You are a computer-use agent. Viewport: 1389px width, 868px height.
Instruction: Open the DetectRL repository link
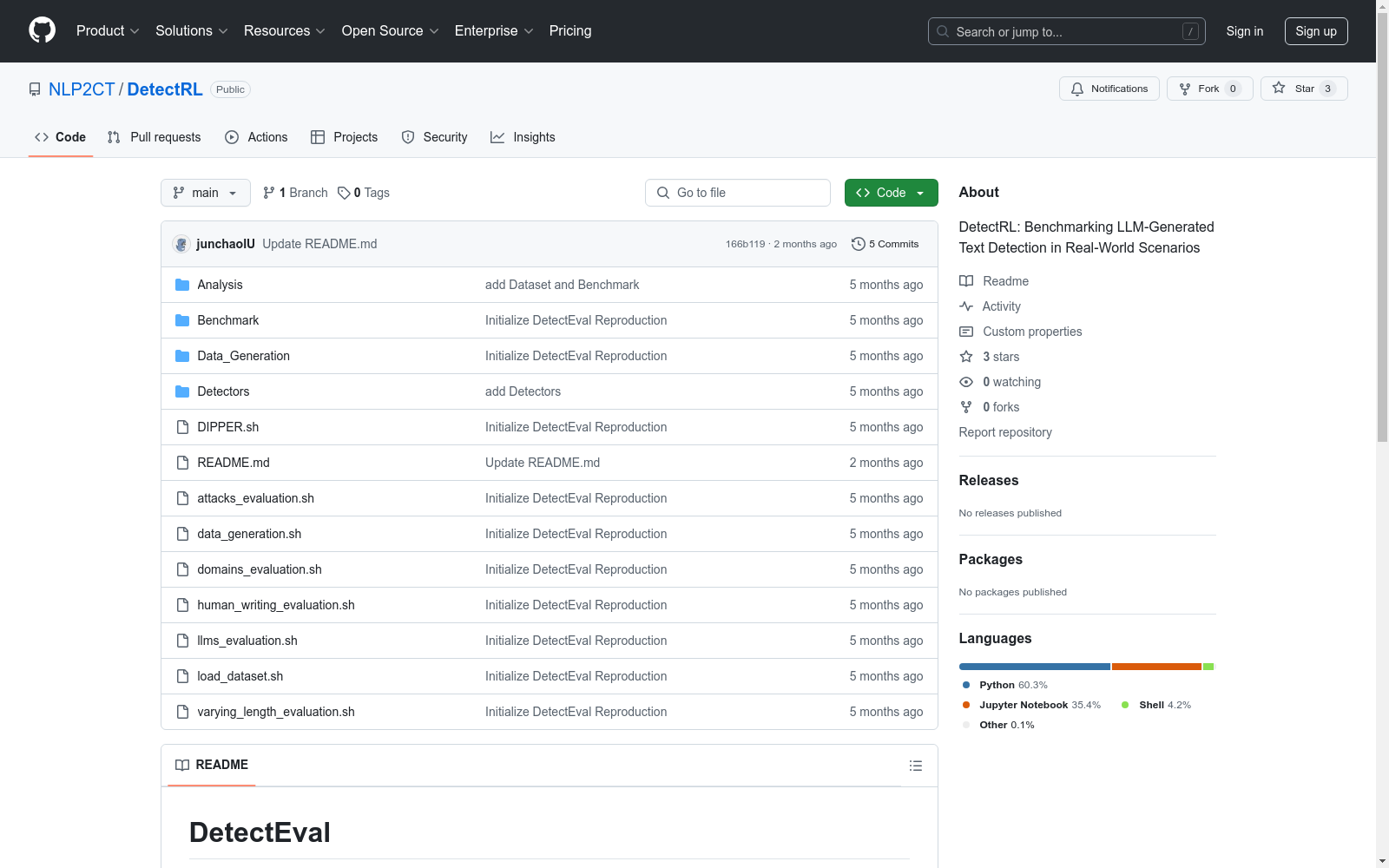tap(165, 89)
